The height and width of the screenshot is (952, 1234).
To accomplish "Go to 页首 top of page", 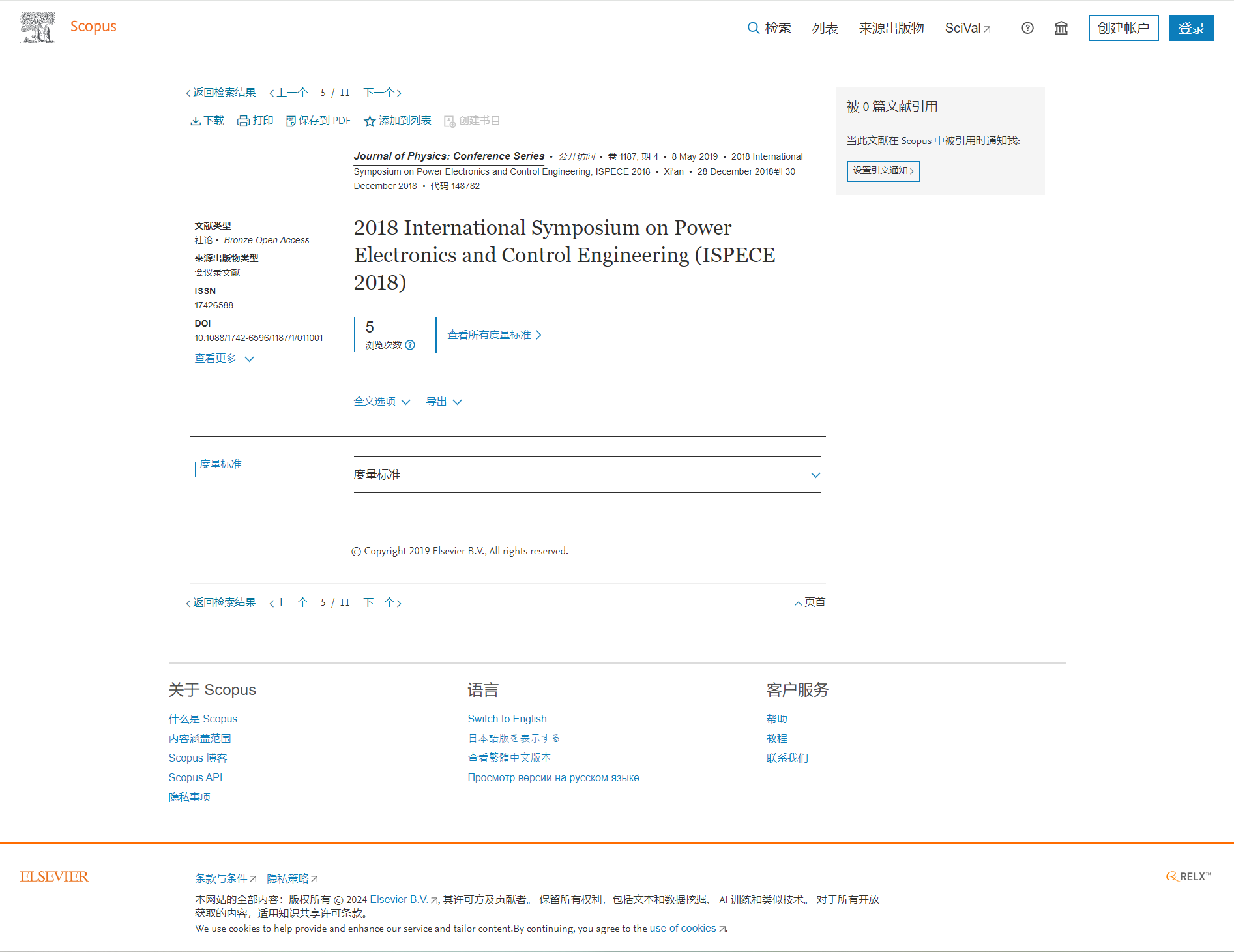I will (810, 602).
